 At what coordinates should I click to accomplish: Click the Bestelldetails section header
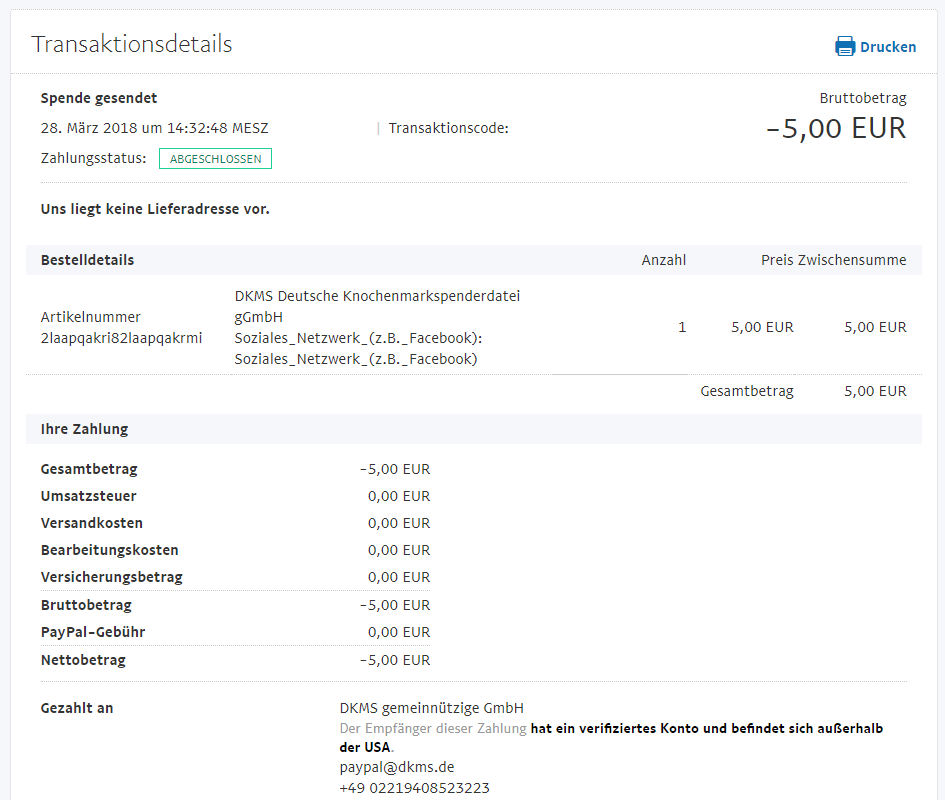pyautogui.click(x=87, y=260)
